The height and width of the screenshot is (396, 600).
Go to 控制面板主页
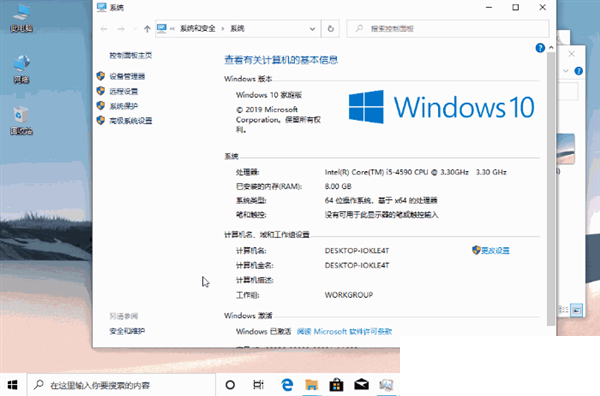tap(131, 55)
